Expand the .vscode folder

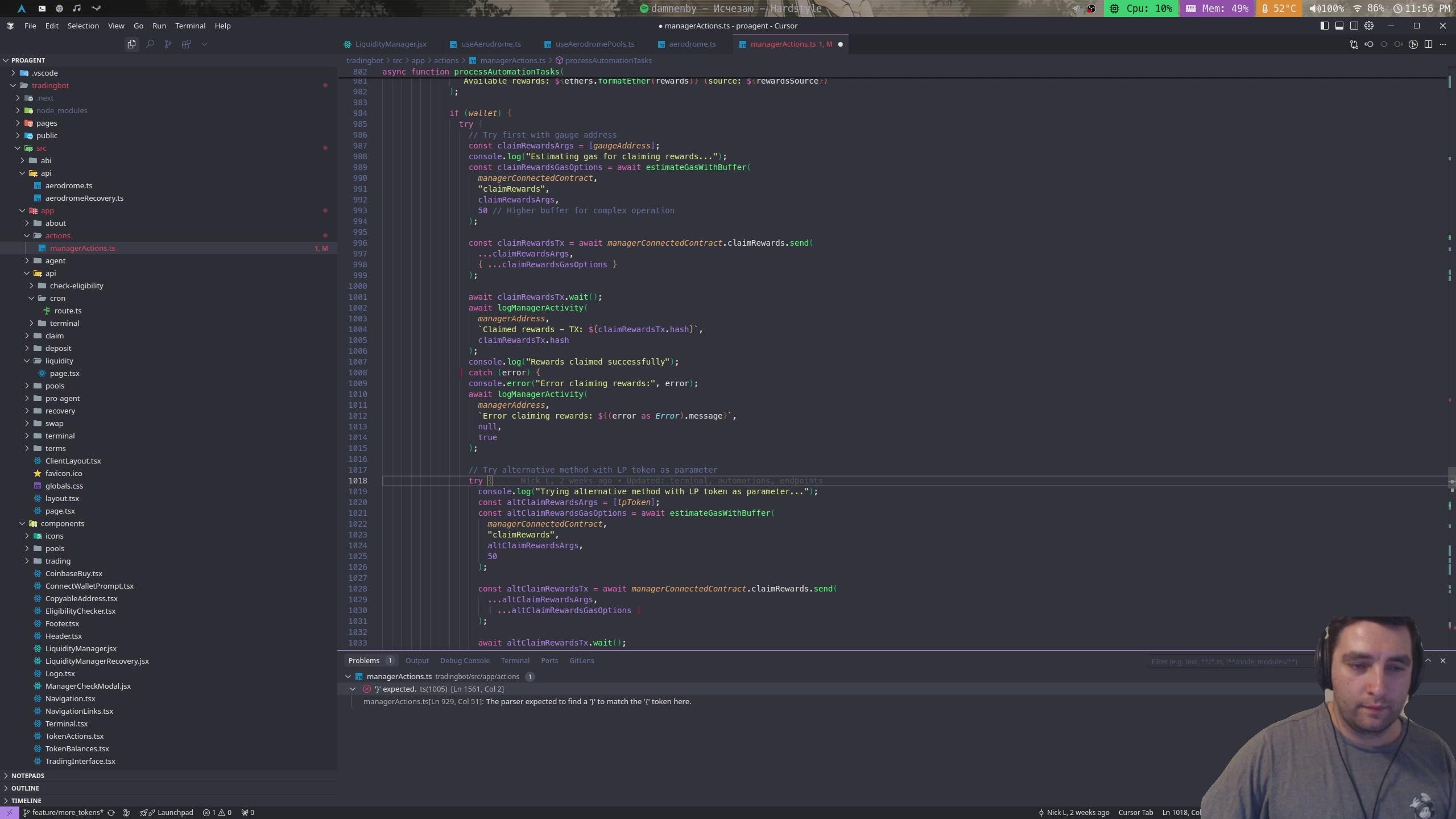point(168,73)
